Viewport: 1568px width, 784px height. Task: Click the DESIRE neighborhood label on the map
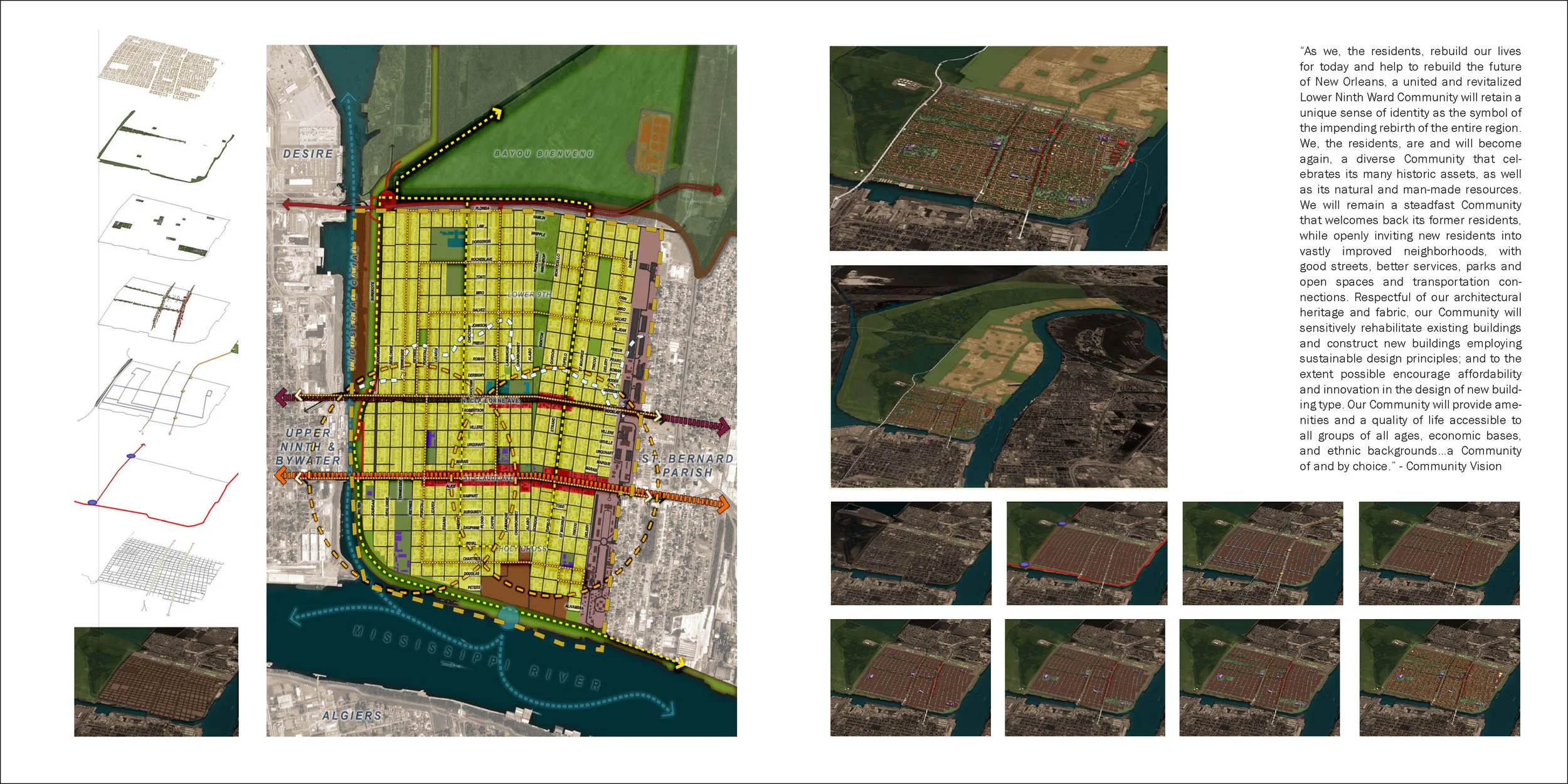click(x=308, y=154)
